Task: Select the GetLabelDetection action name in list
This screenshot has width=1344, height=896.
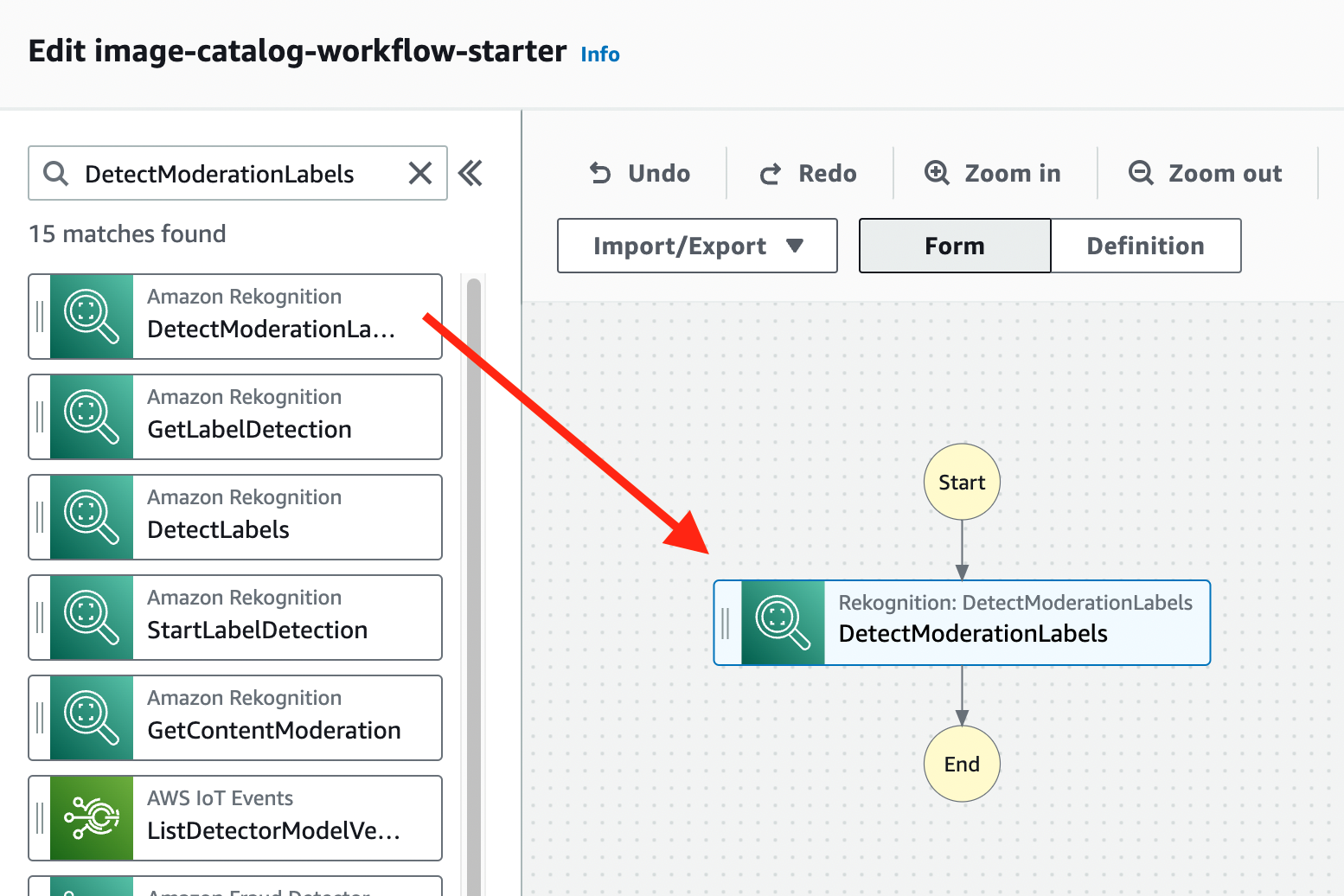Action: point(250,430)
